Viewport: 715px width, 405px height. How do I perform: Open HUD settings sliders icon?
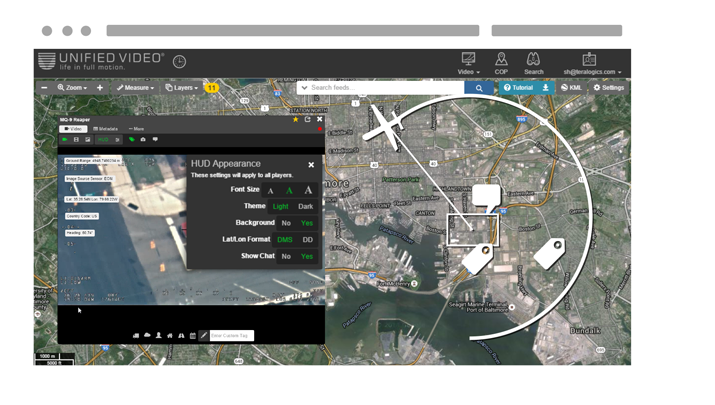pyautogui.click(x=117, y=140)
